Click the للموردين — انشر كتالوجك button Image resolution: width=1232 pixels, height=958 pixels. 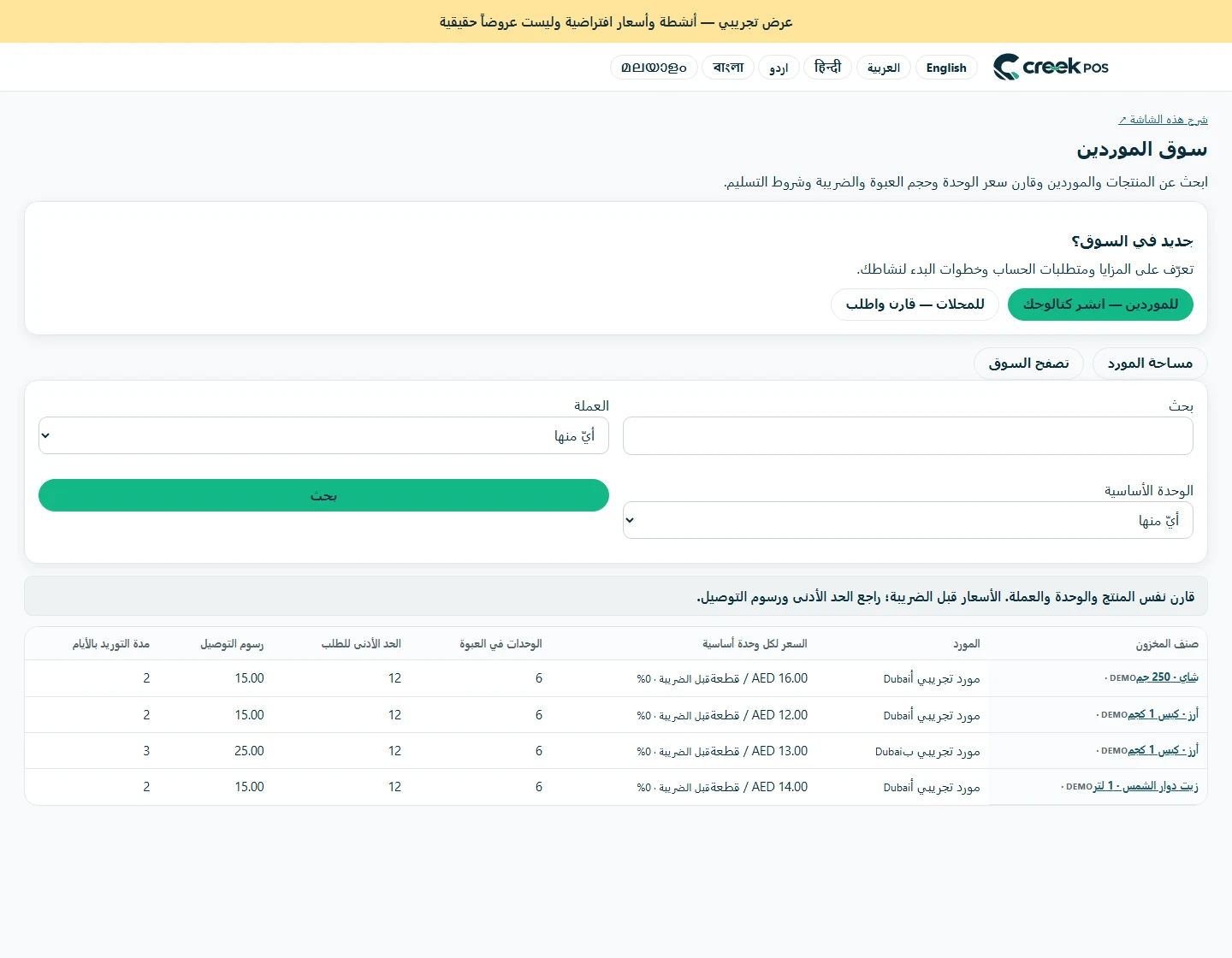point(1100,305)
